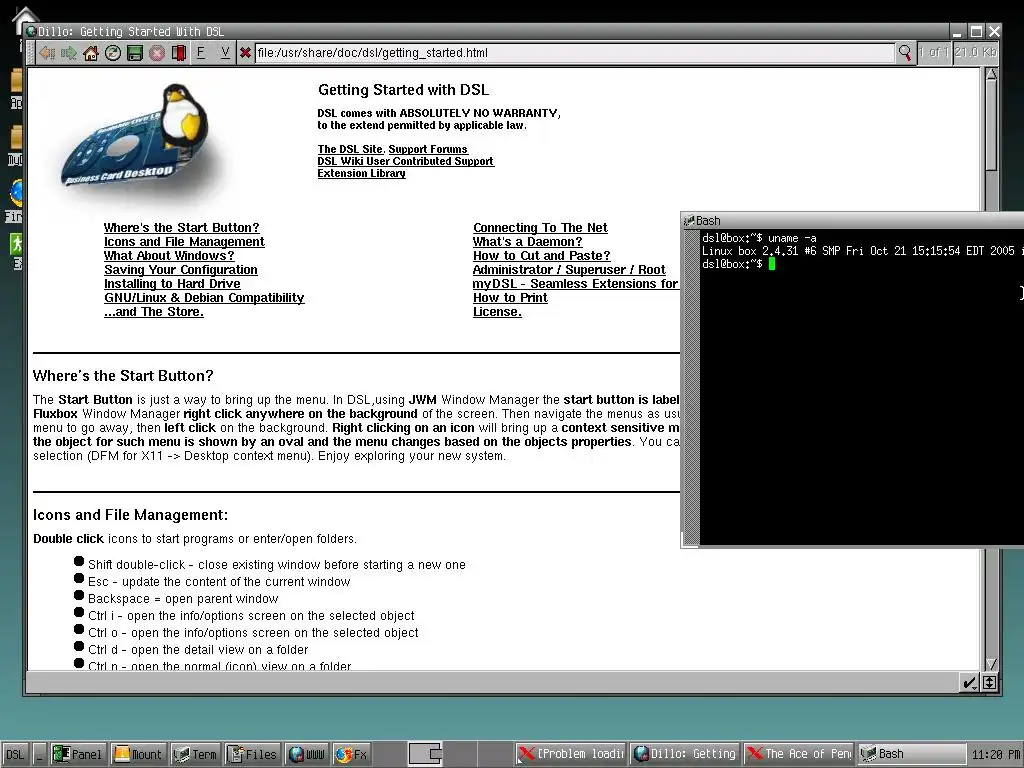Image resolution: width=1024 pixels, height=768 pixels.
Task: Click the green desktop icon below Firefox
Action: (16, 244)
